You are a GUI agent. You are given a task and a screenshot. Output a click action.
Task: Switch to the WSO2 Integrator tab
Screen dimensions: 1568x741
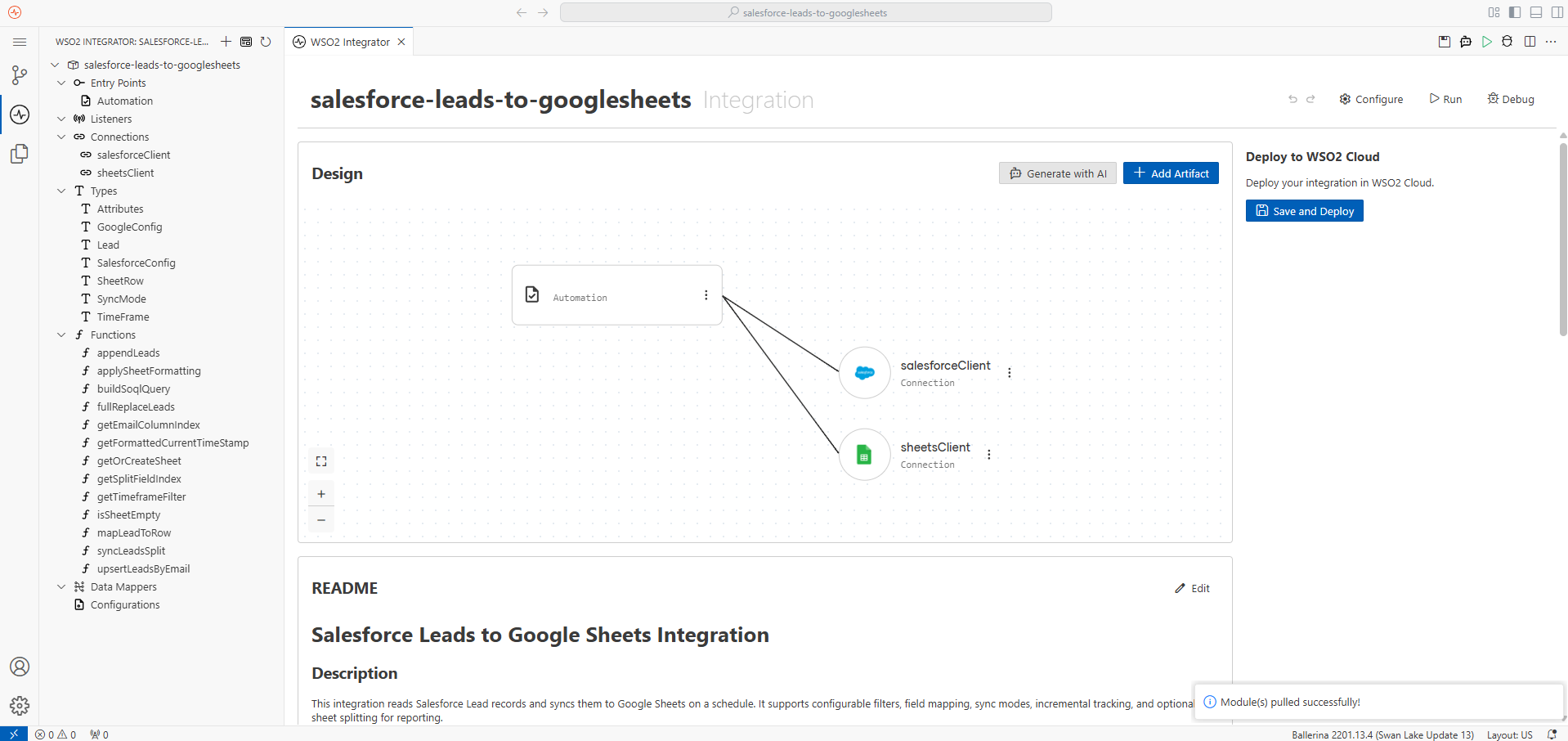coord(349,42)
